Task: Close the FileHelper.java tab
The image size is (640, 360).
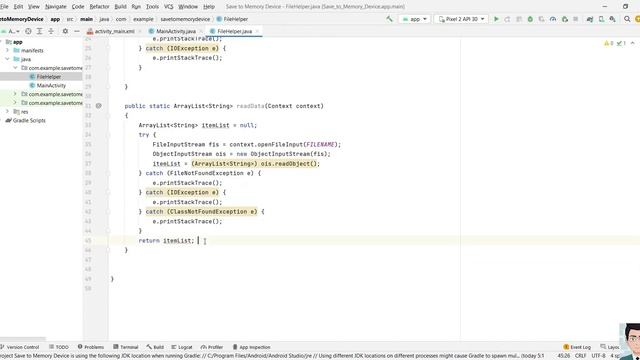Action: click(x=257, y=31)
